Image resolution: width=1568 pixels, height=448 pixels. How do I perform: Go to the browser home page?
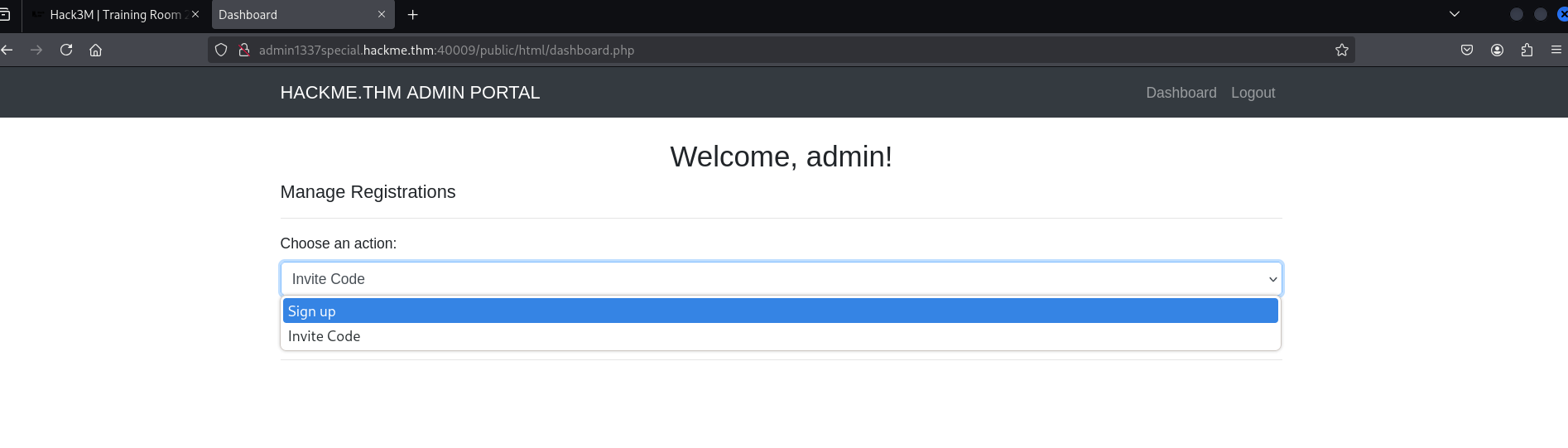point(95,50)
